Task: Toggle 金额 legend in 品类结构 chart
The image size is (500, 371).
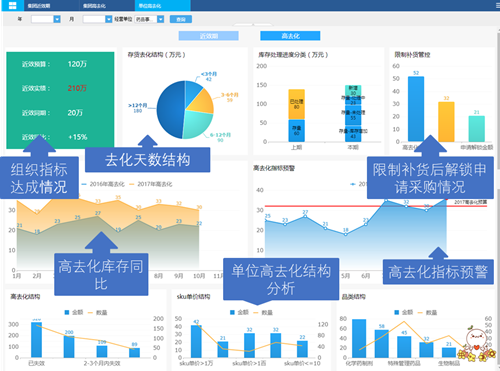Action: (x=404, y=312)
